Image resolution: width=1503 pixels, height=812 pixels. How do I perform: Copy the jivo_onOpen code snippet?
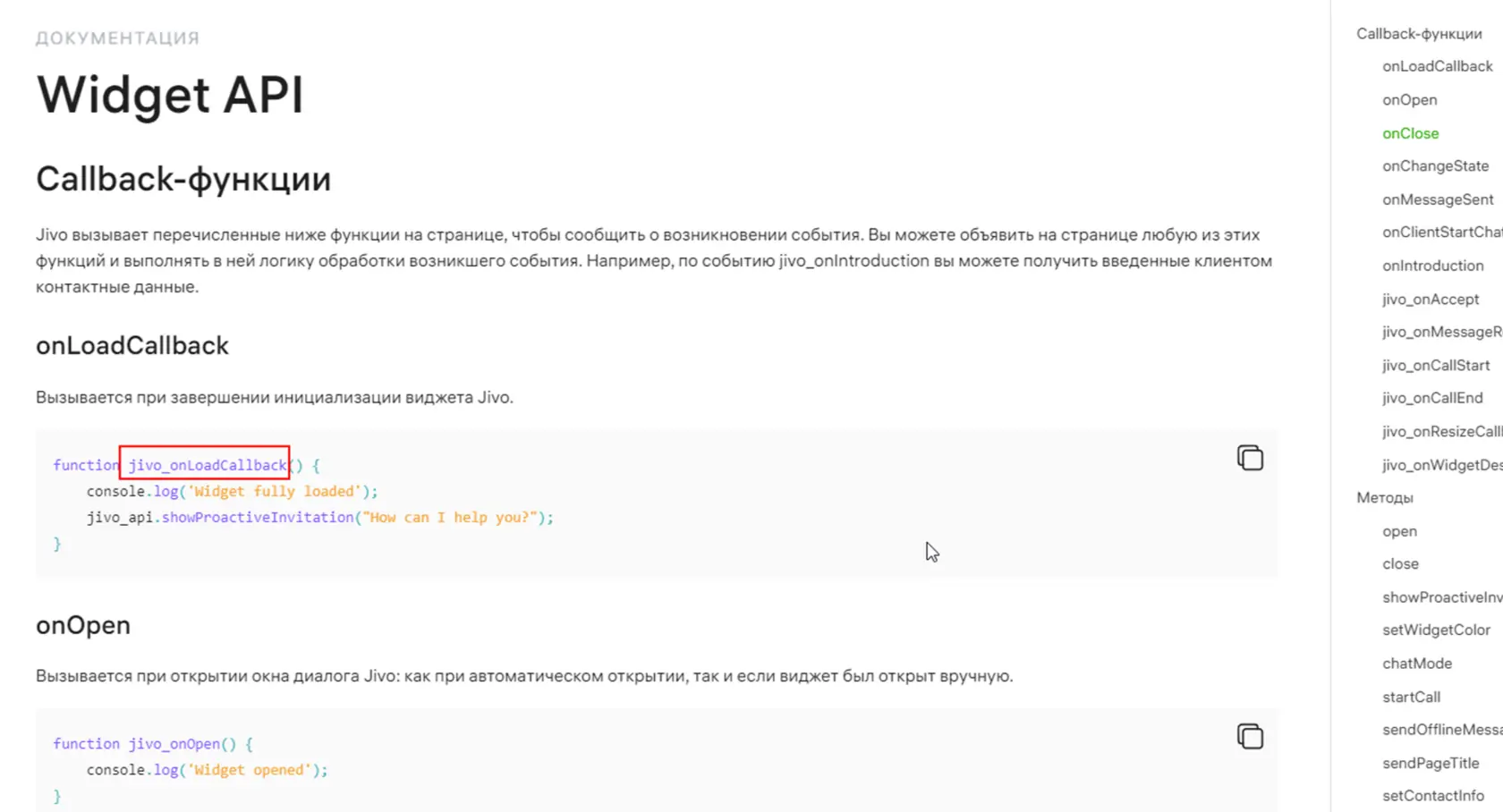point(1250,736)
